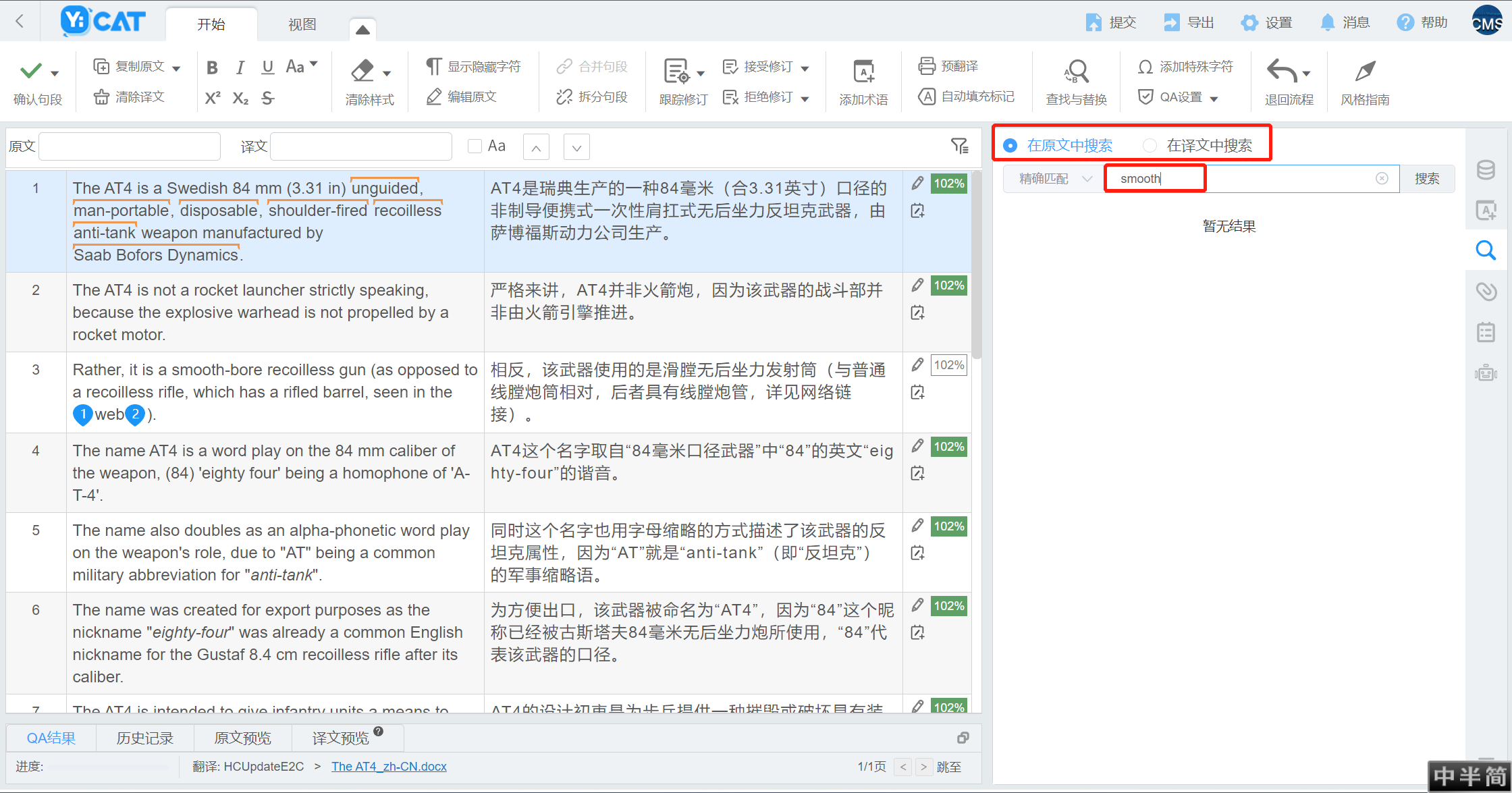This screenshot has height=793, width=1512.
Task: Switch to the 视图 ribbon tab
Action: [302, 24]
